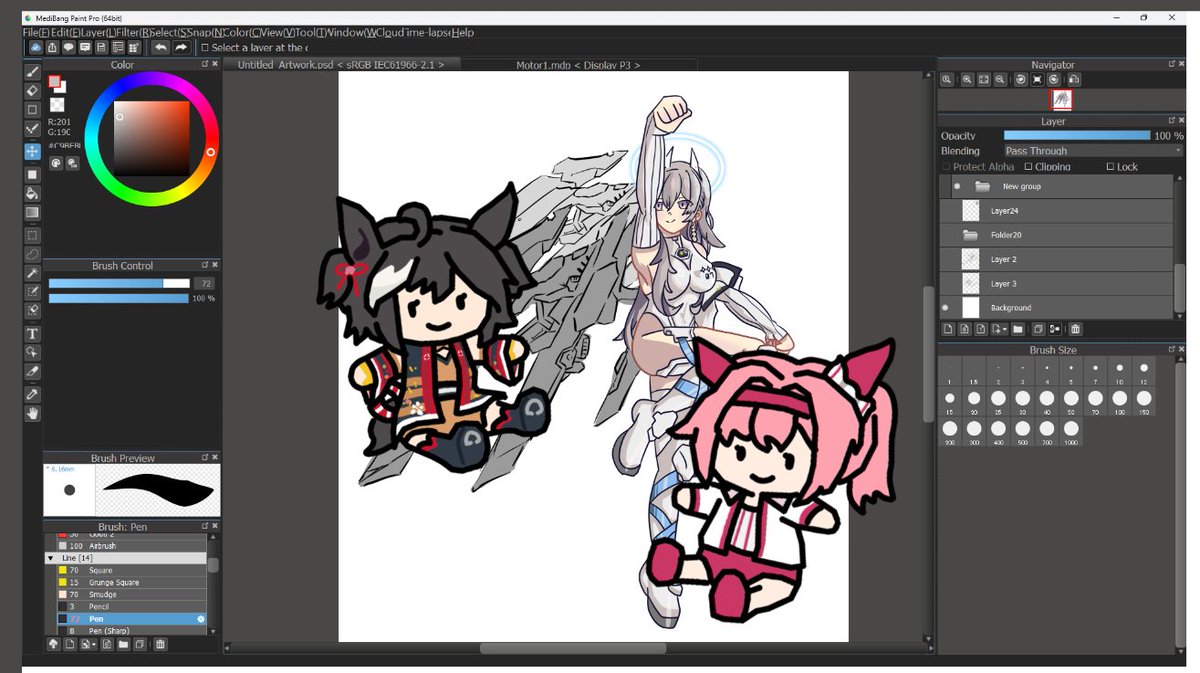
Task: Add a new layer folder
Action: pyautogui.click(x=1017, y=328)
